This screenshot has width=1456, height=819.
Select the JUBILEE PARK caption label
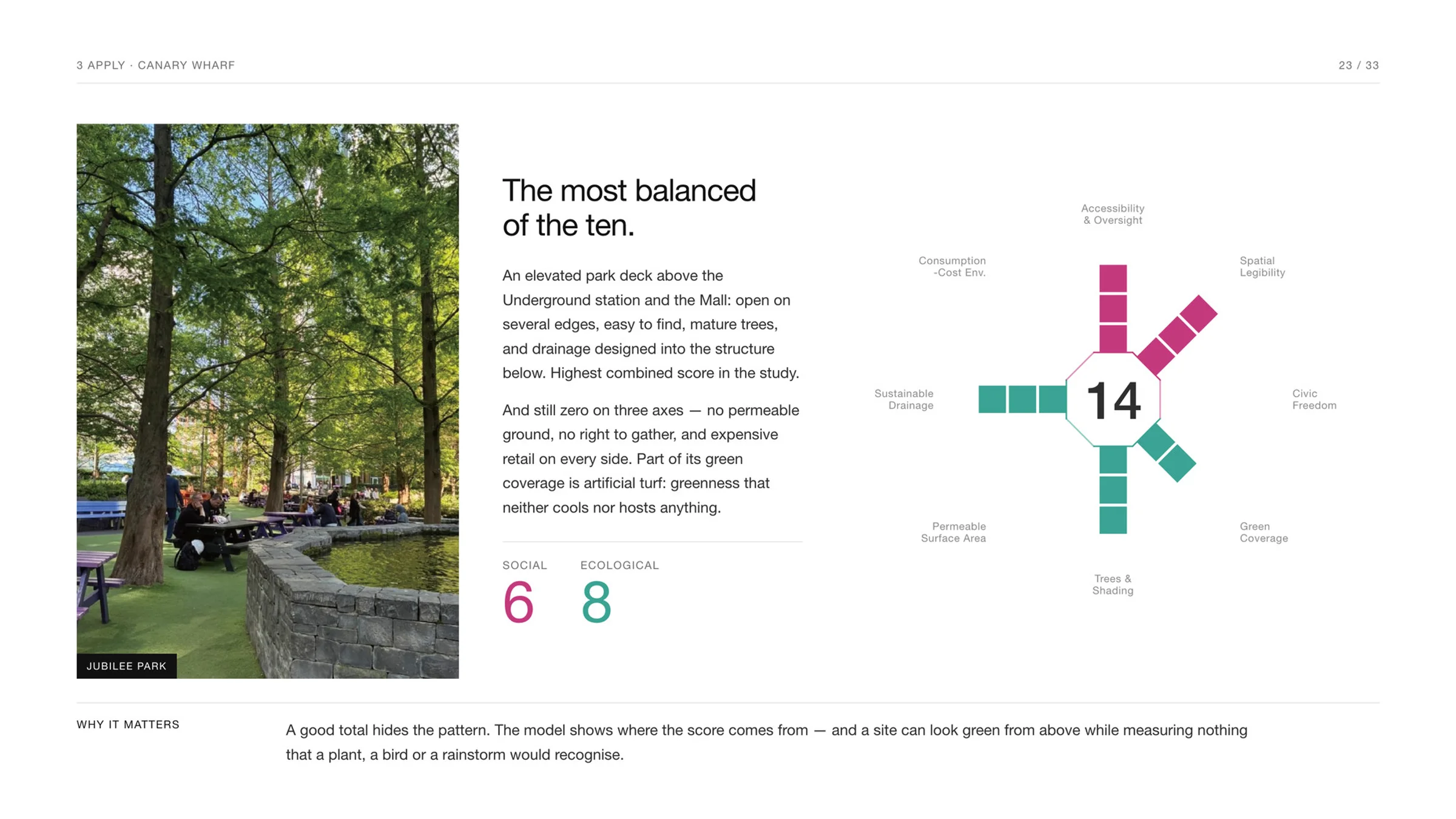[x=126, y=666]
